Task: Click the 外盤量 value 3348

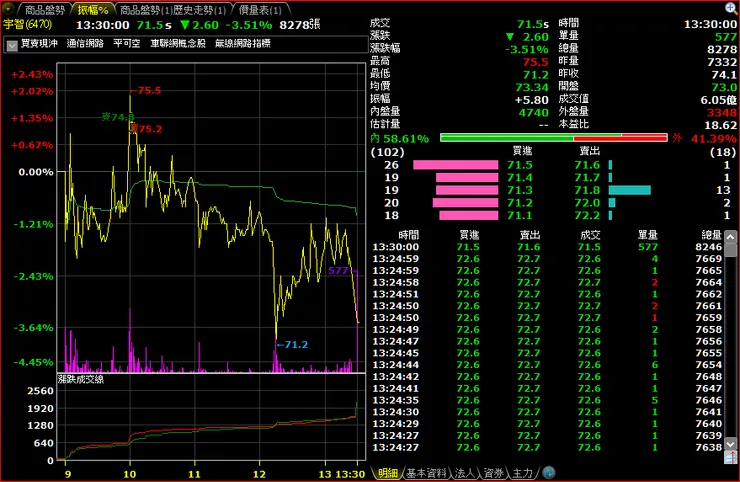Action: 721,112
